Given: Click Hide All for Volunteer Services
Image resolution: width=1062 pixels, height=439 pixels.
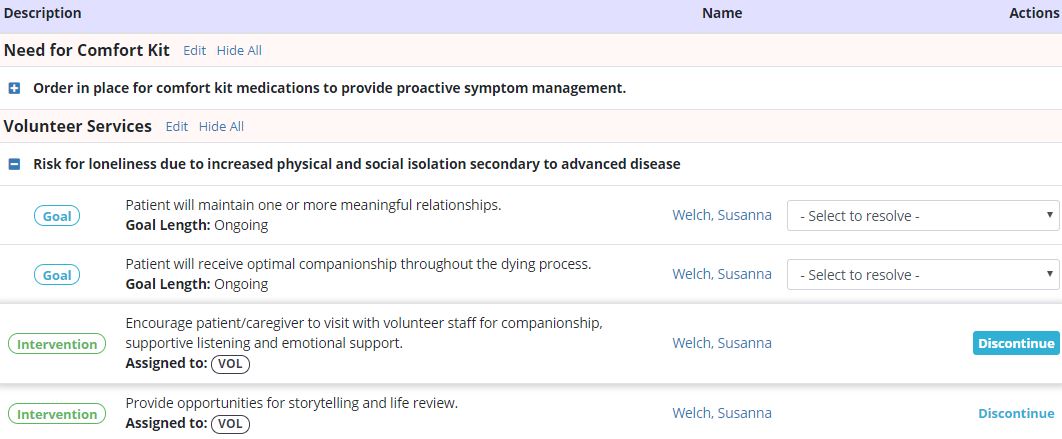Looking at the screenshot, I should 221,126.
